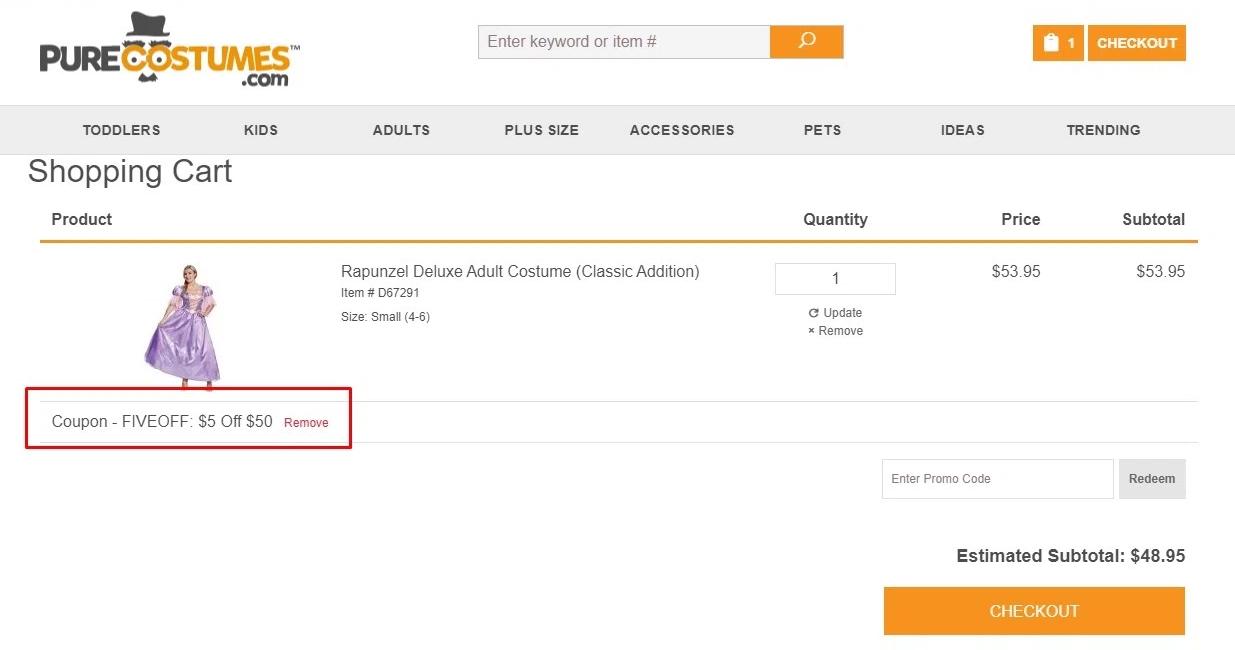Click the PureCostumes.com logo
This screenshot has width=1235, height=650.
170,50
